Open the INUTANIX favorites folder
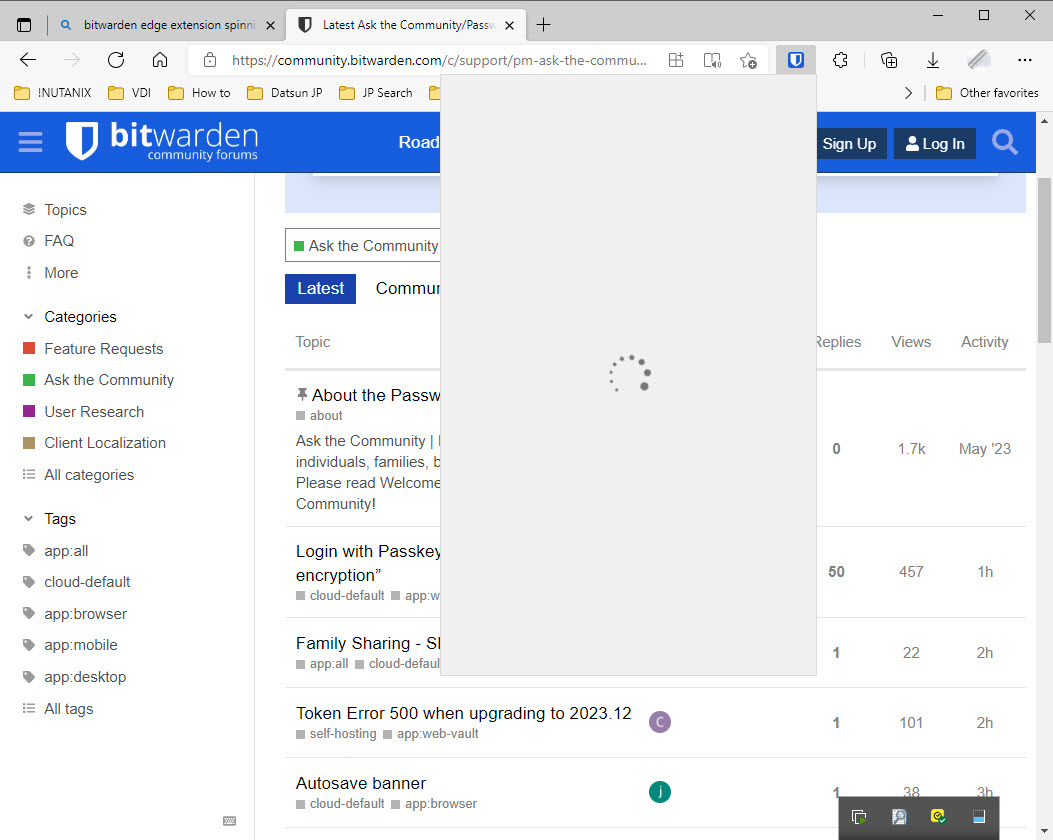This screenshot has height=840, width=1053. (x=53, y=93)
